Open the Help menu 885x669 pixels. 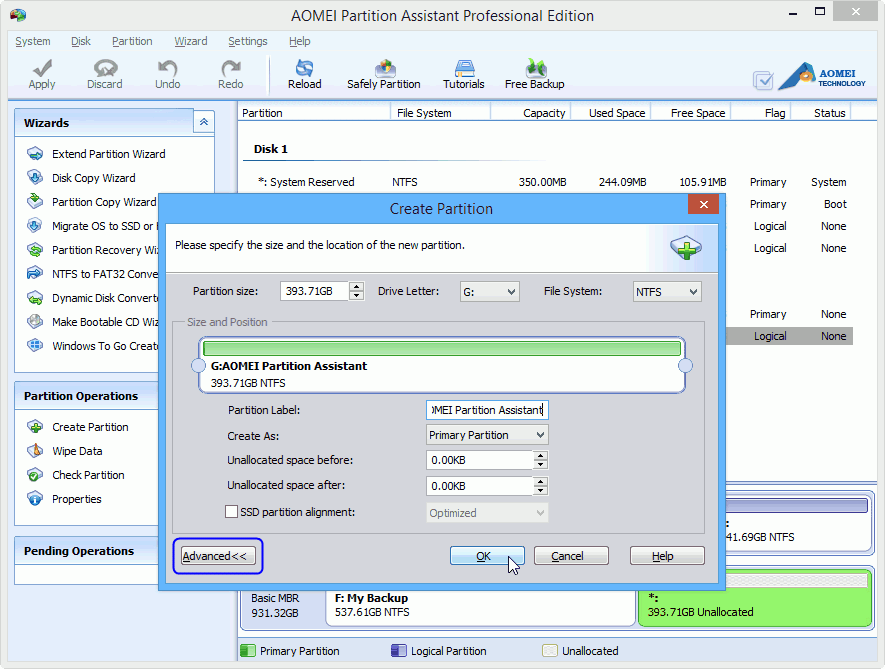coord(300,41)
